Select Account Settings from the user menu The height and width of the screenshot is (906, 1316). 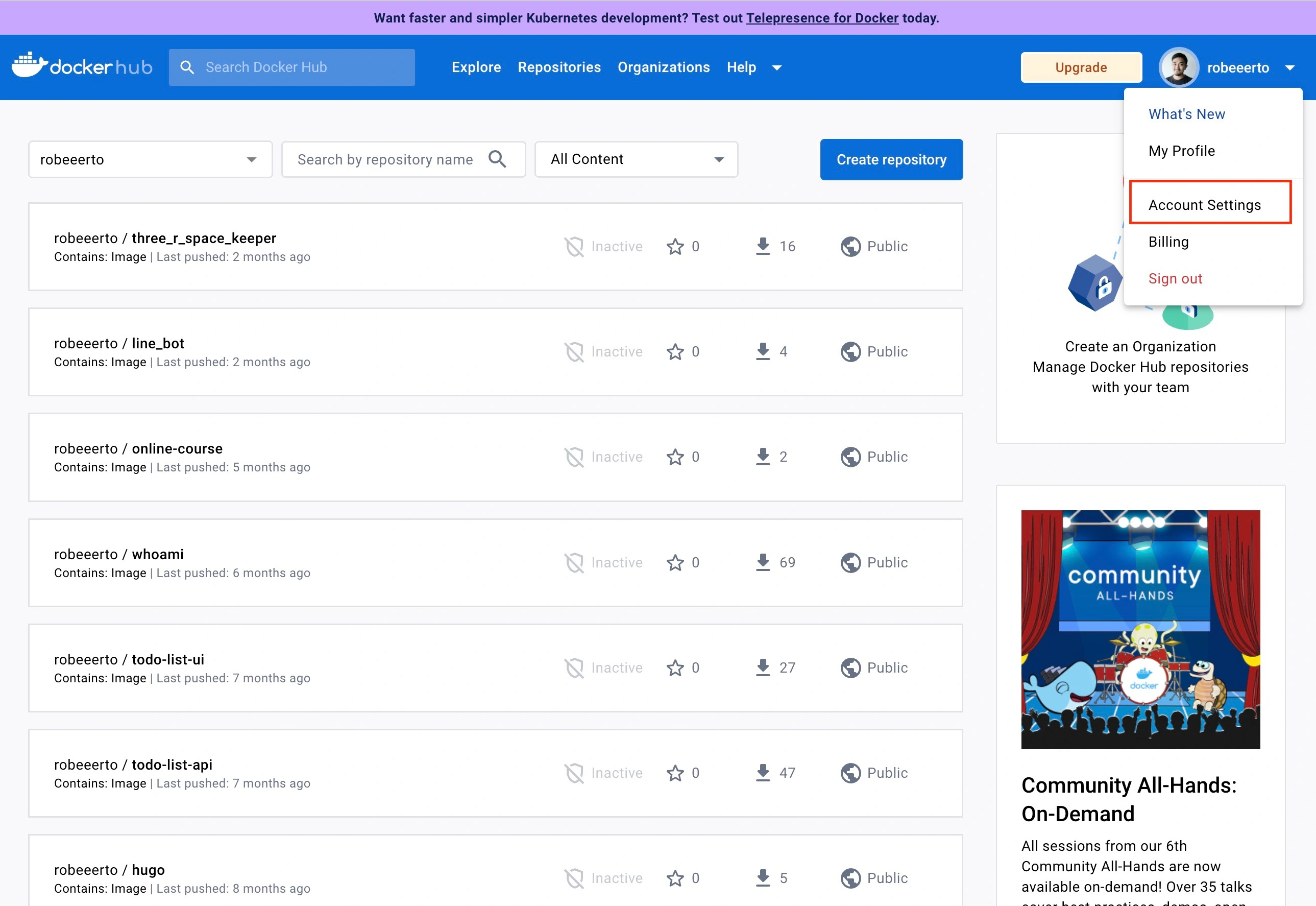1204,204
